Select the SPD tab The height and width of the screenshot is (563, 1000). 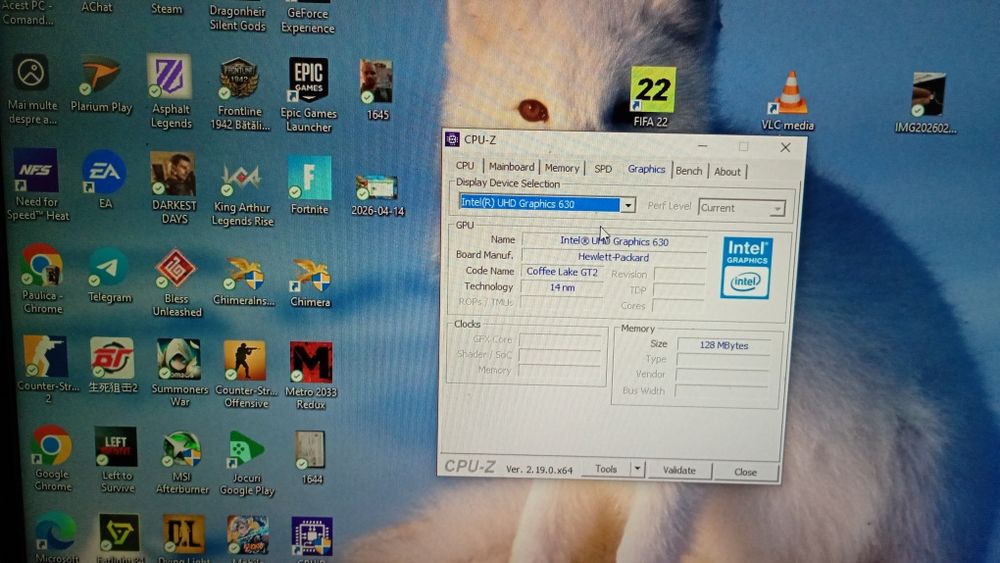coord(603,169)
